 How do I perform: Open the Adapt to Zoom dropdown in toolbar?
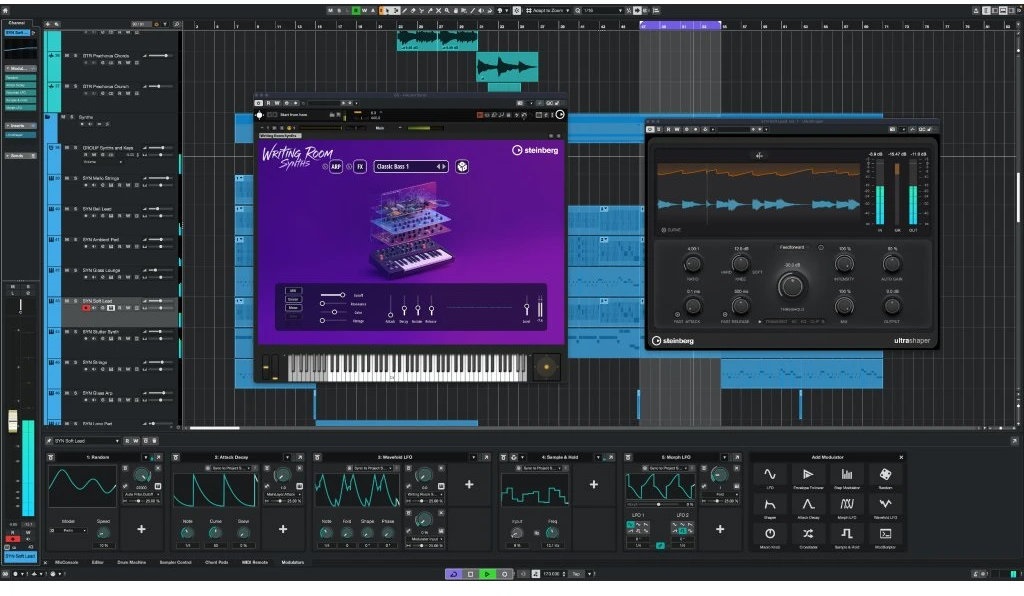[551, 10]
